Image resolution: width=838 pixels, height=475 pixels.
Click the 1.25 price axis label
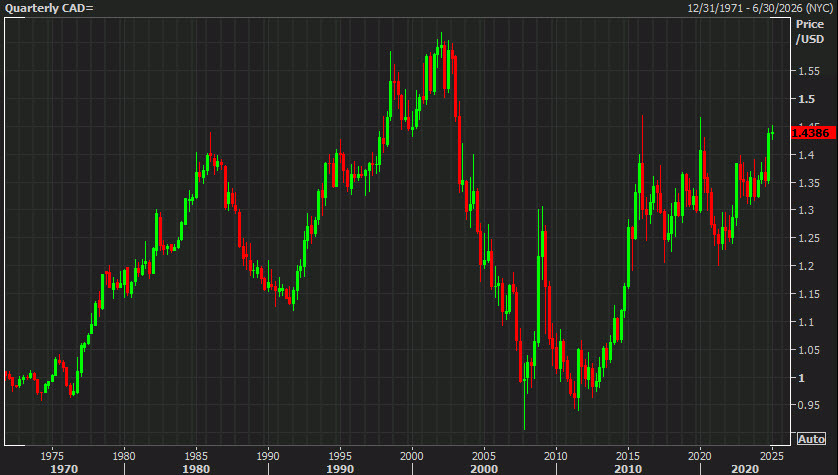[x=809, y=238]
